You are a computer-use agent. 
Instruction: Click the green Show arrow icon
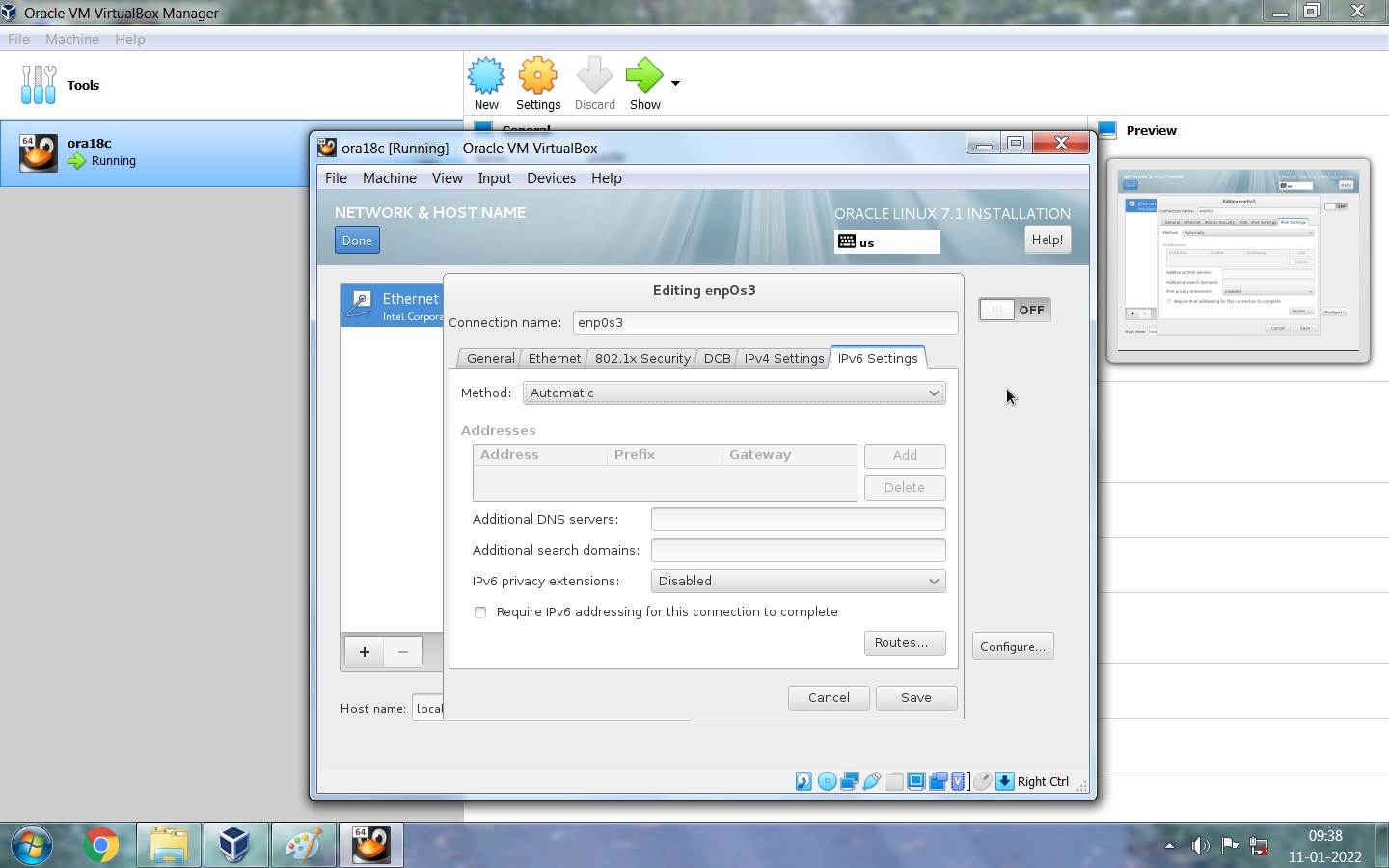pos(644,75)
